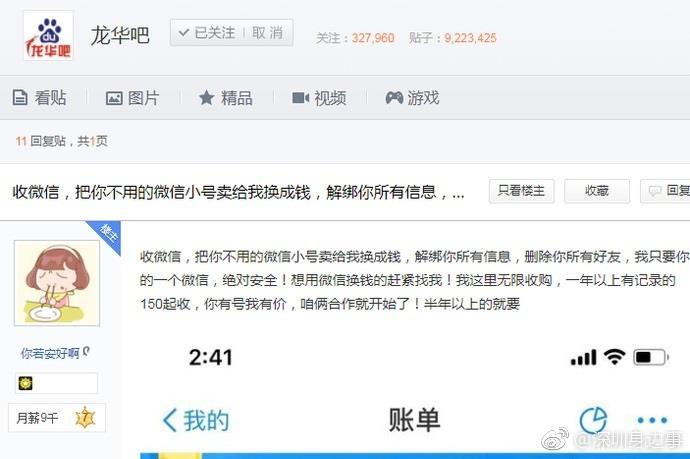The image size is (690, 459).
Task: Click the signal bars icon in phone screenshot
Action: [584, 357]
